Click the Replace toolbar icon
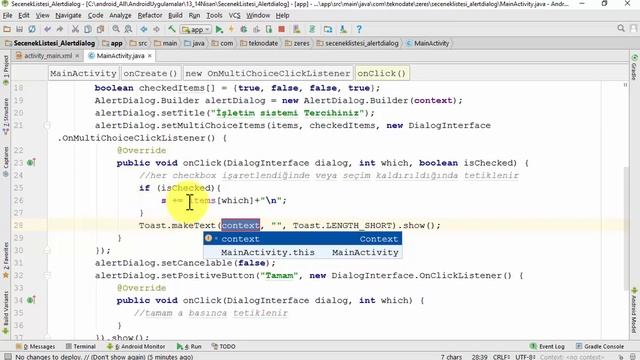Screen dimensions: 640x360 click(x=128, y=29)
